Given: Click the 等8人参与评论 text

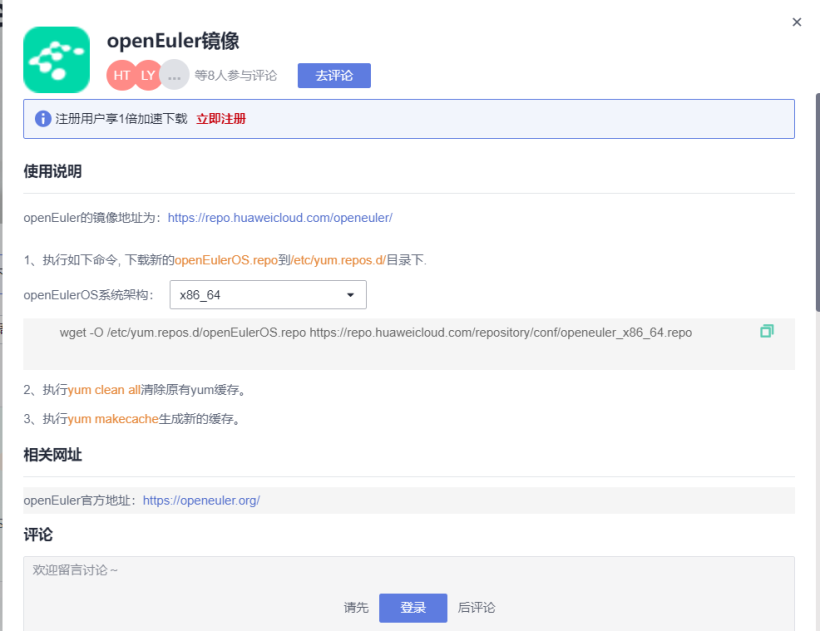Looking at the screenshot, I should (x=236, y=75).
